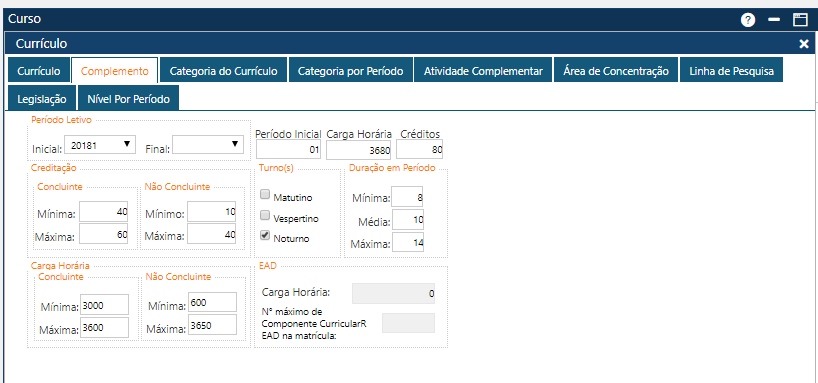
Task: Uncheck the Noturno checkbox
Action: tap(266, 235)
